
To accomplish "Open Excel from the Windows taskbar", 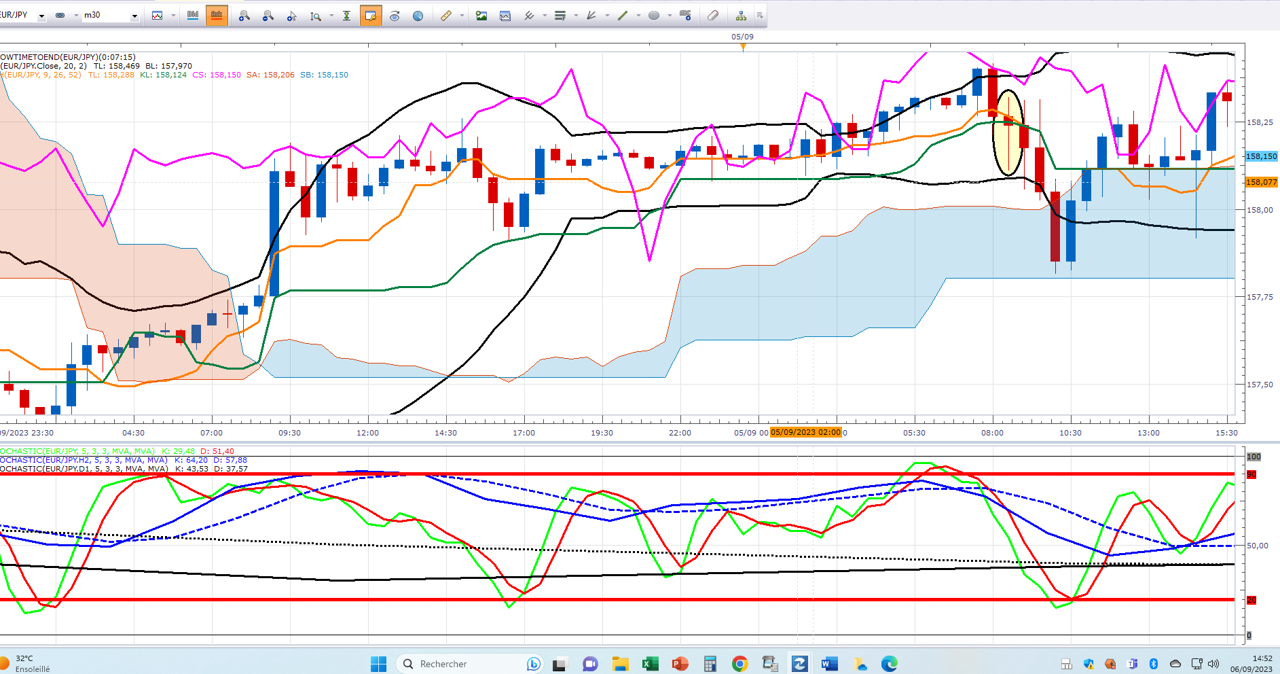I will click(650, 664).
